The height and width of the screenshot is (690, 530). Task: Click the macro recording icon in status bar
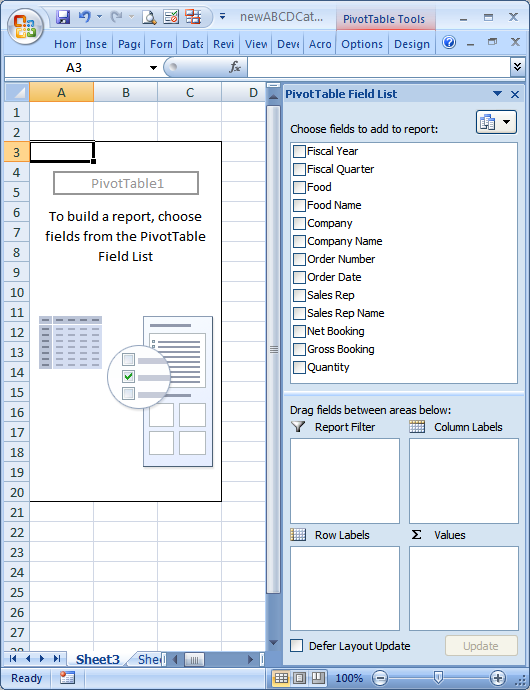67,678
